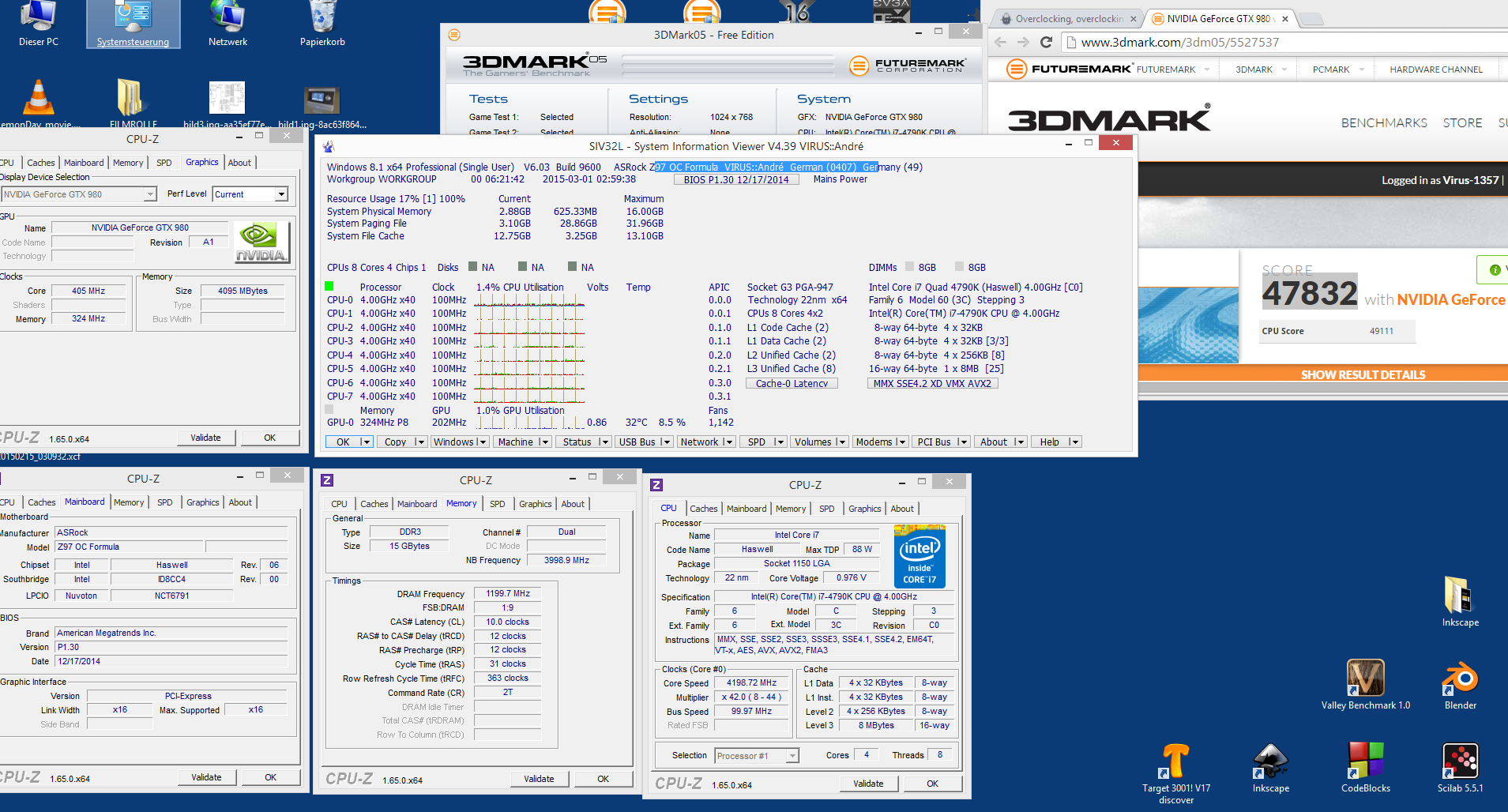Open the About tab in CPU-Z Graphics window

point(239,163)
